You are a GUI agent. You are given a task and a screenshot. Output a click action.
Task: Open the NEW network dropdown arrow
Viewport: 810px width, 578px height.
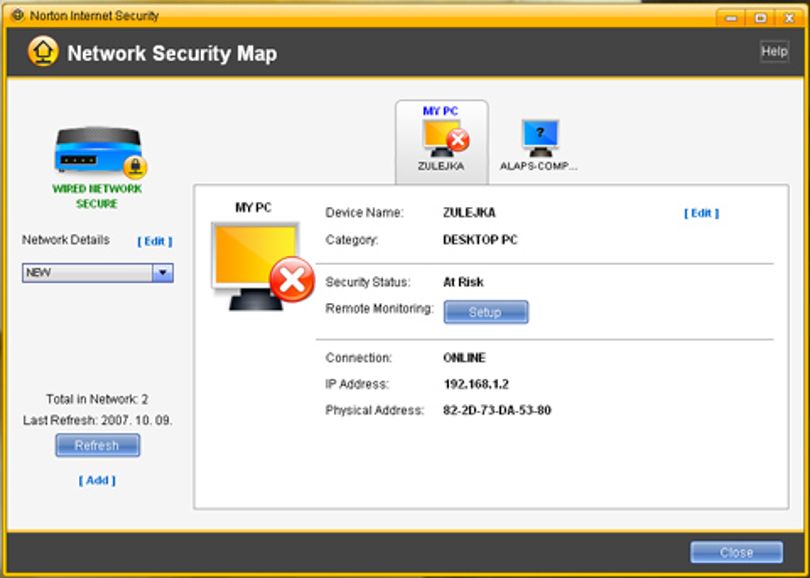(x=163, y=273)
